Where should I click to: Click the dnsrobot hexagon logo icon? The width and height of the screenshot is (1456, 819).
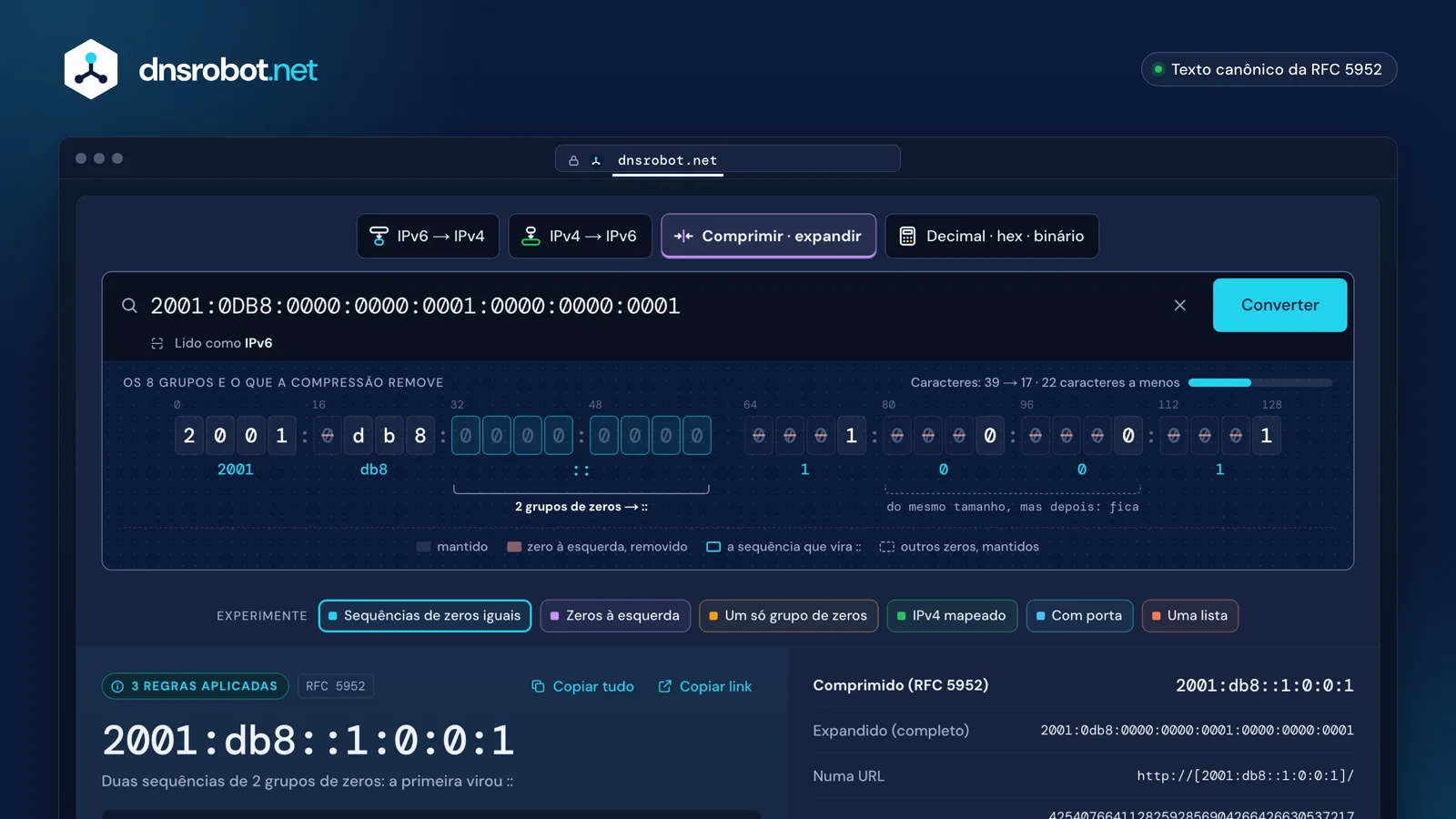point(91,69)
